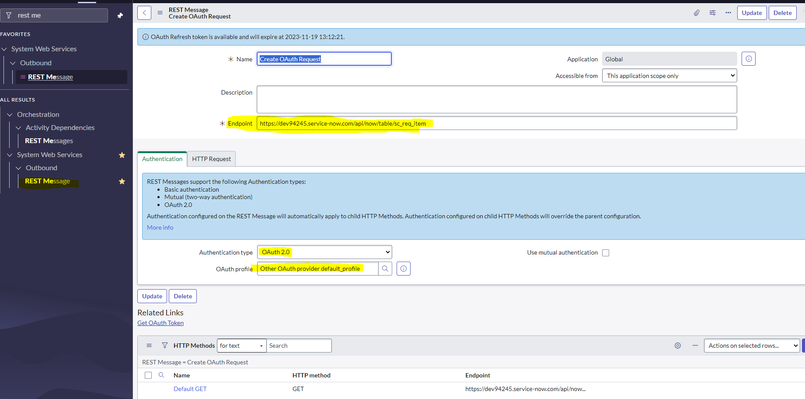Open the more options ellipsis menu
Image resolution: width=805 pixels, height=399 pixels.
tap(728, 13)
